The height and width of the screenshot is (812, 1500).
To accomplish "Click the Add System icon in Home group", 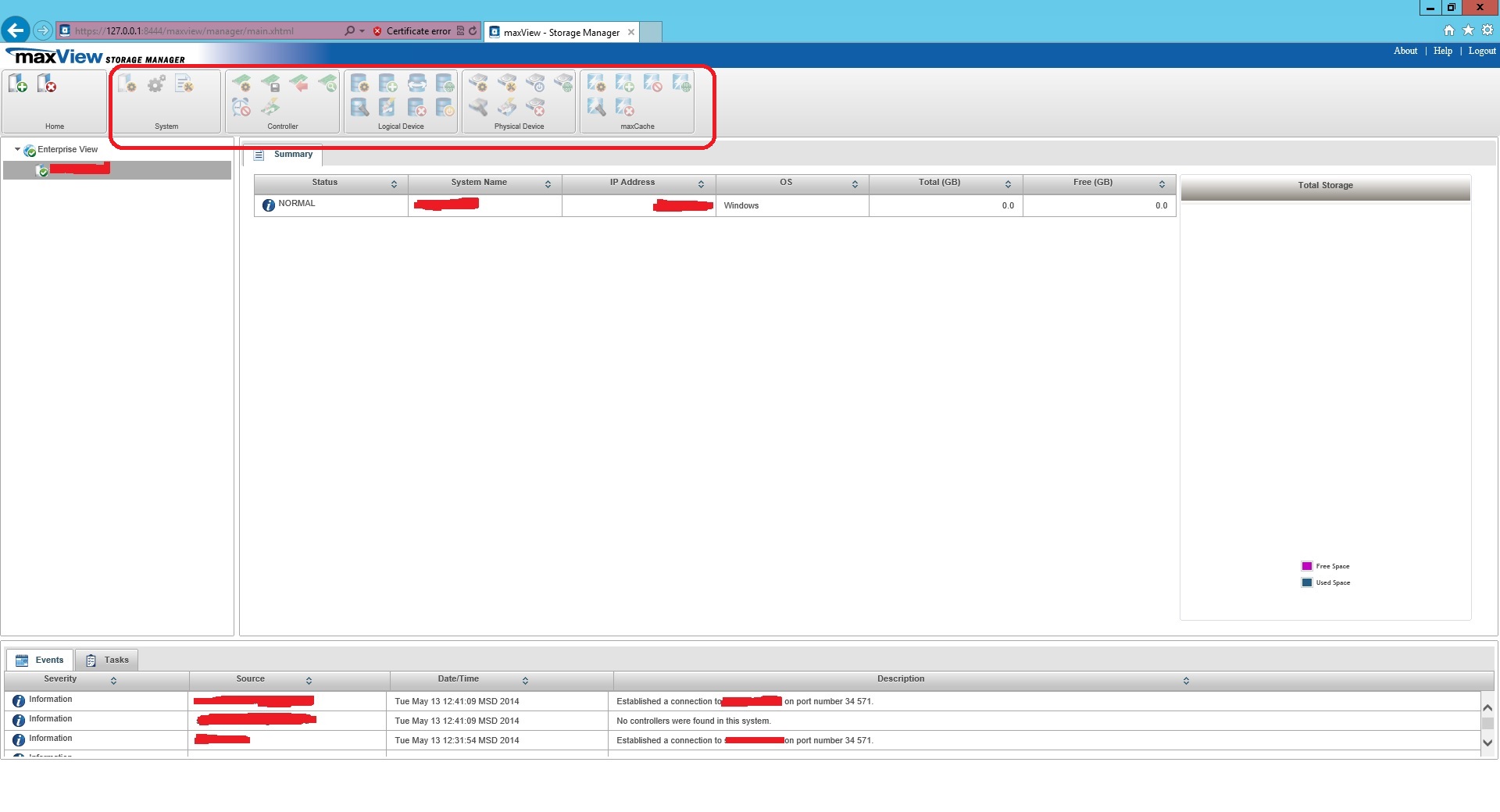I will tap(18, 84).
